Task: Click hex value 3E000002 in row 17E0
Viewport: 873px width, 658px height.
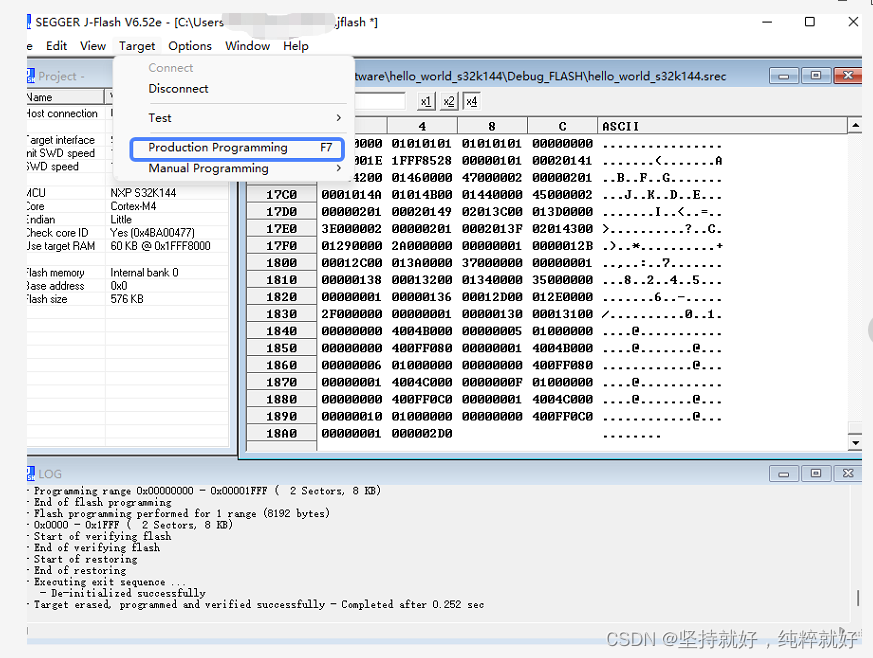Action: 351,229
